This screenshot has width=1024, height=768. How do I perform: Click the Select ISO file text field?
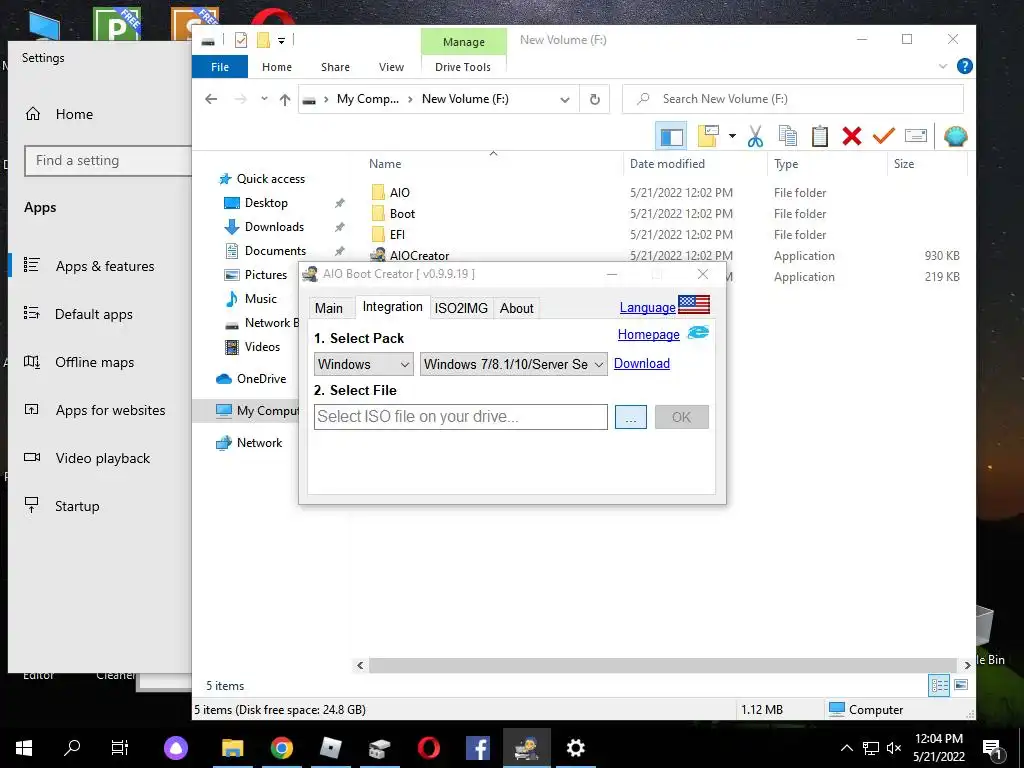pos(460,417)
